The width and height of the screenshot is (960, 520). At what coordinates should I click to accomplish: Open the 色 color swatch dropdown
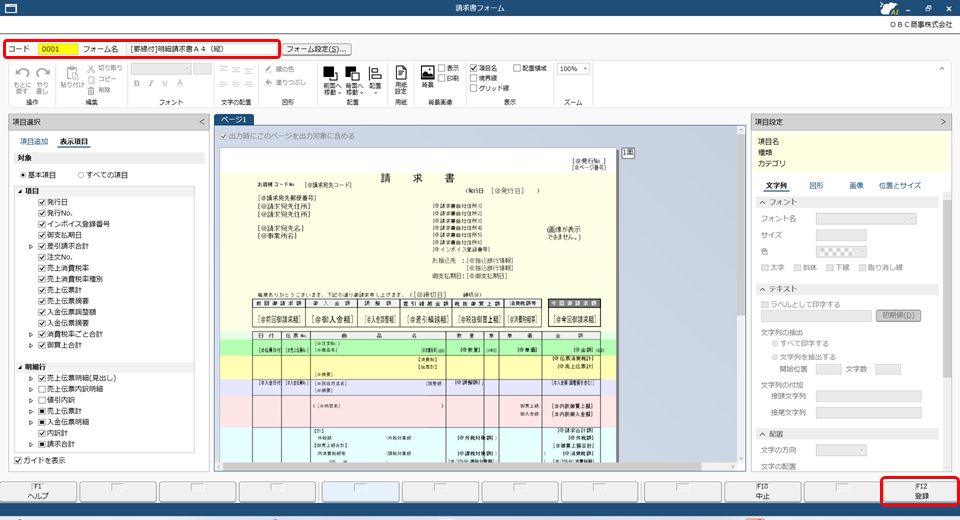(841, 252)
